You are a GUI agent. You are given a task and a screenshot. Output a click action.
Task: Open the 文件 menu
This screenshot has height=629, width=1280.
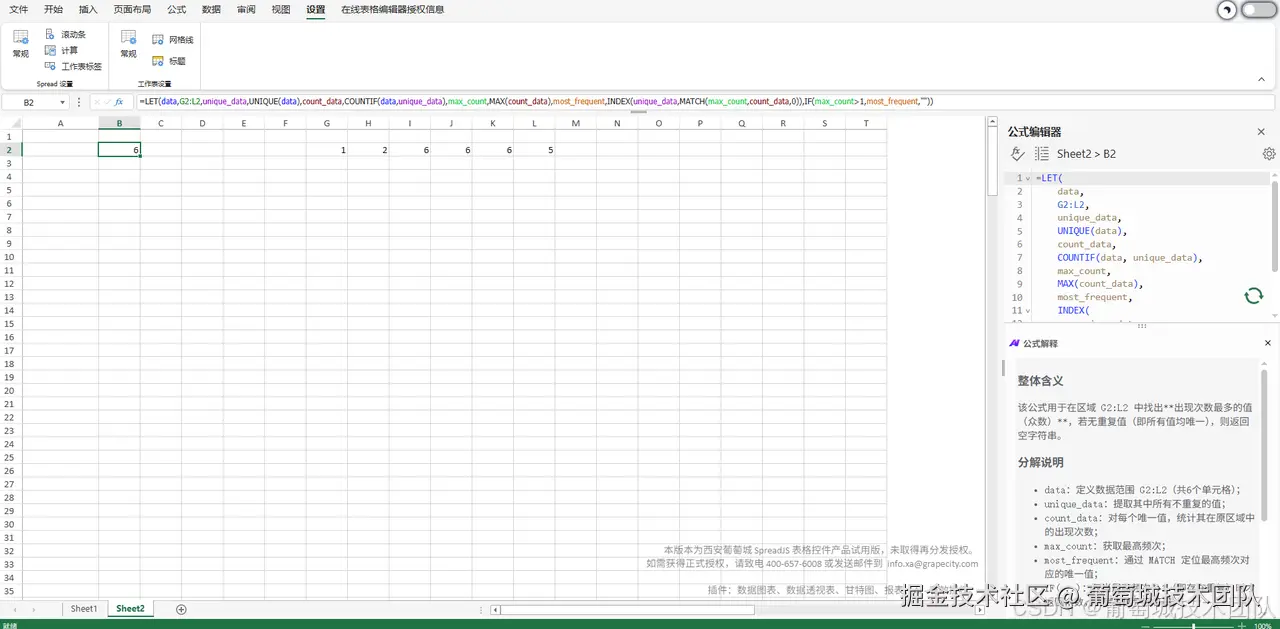point(19,9)
